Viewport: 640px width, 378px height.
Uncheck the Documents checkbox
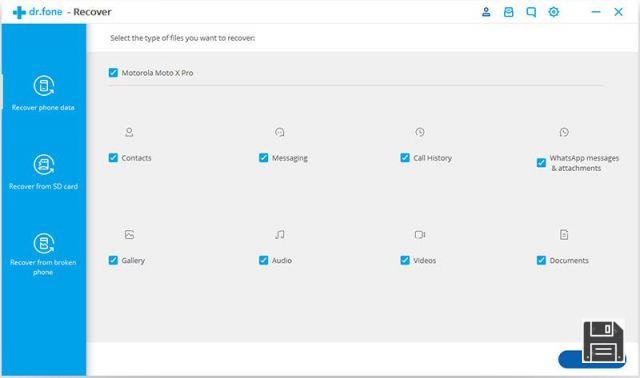tap(541, 260)
